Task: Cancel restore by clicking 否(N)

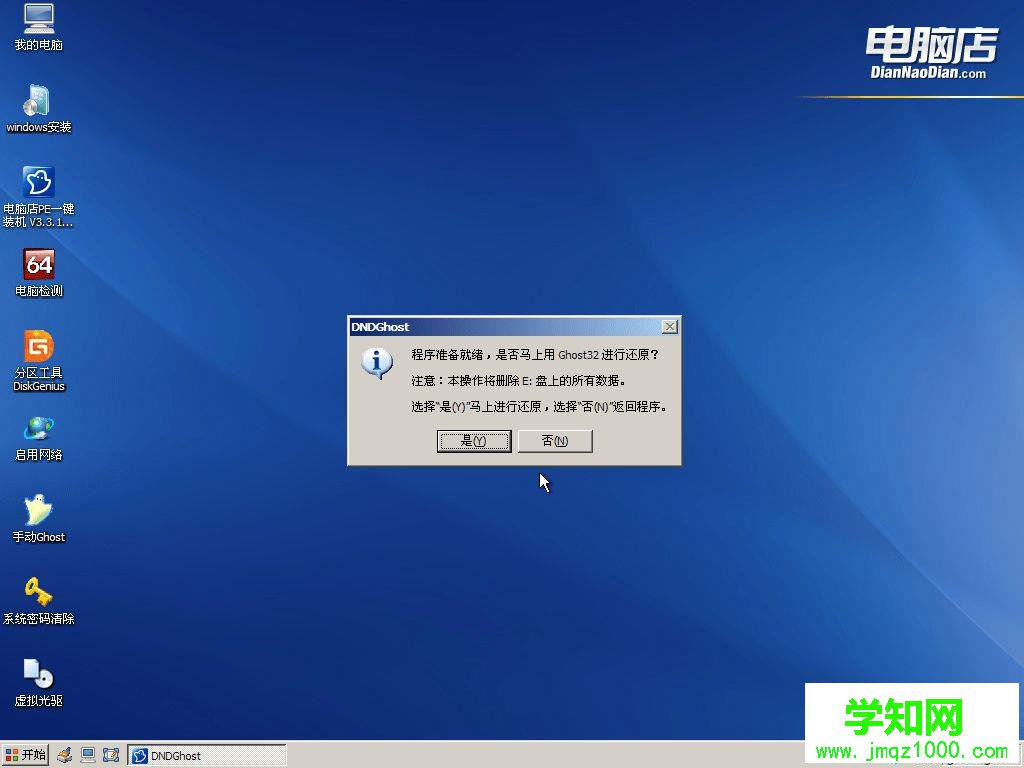Action: click(x=554, y=440)
